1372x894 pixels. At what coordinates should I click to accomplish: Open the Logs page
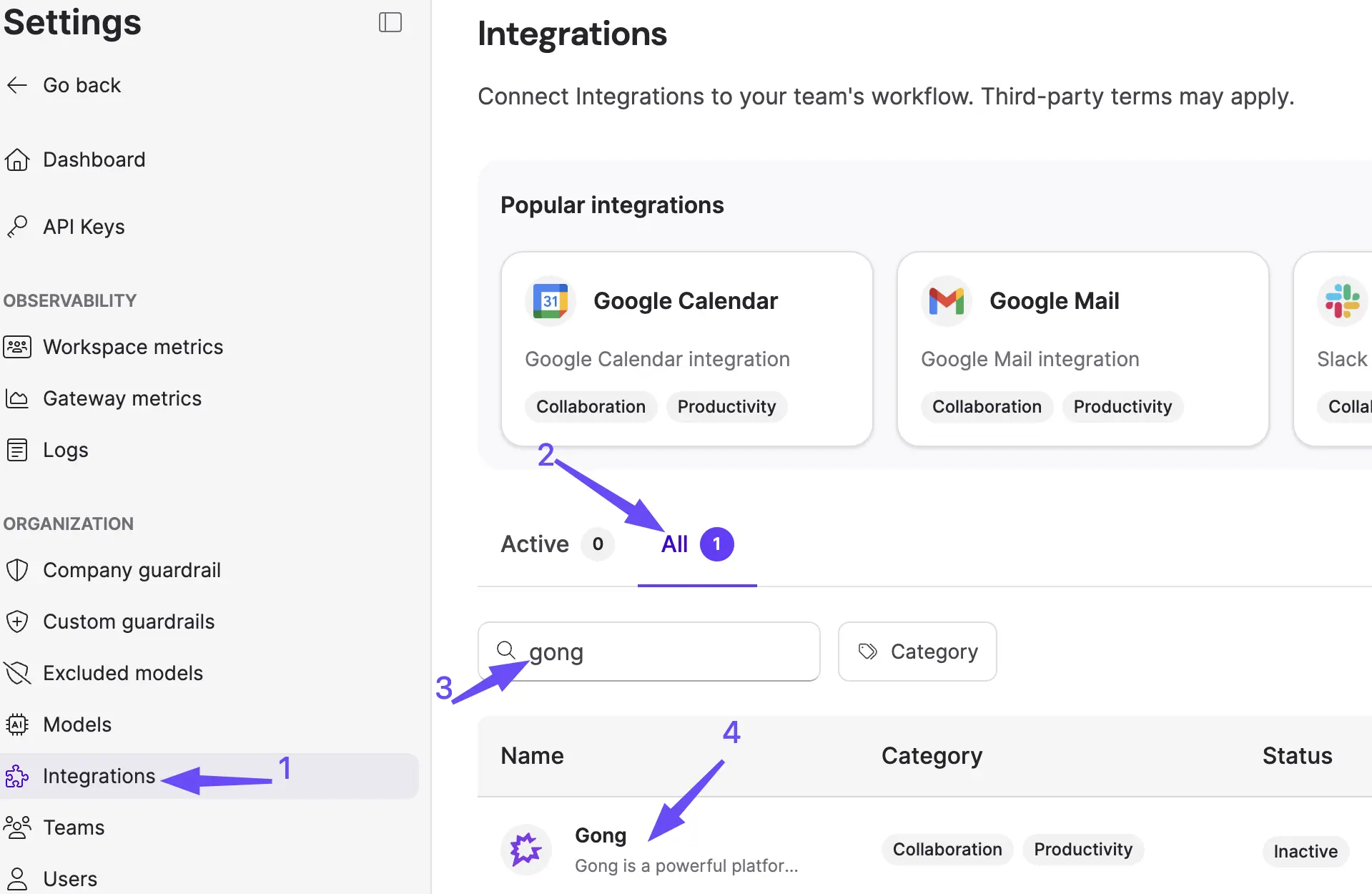point(66,450)
